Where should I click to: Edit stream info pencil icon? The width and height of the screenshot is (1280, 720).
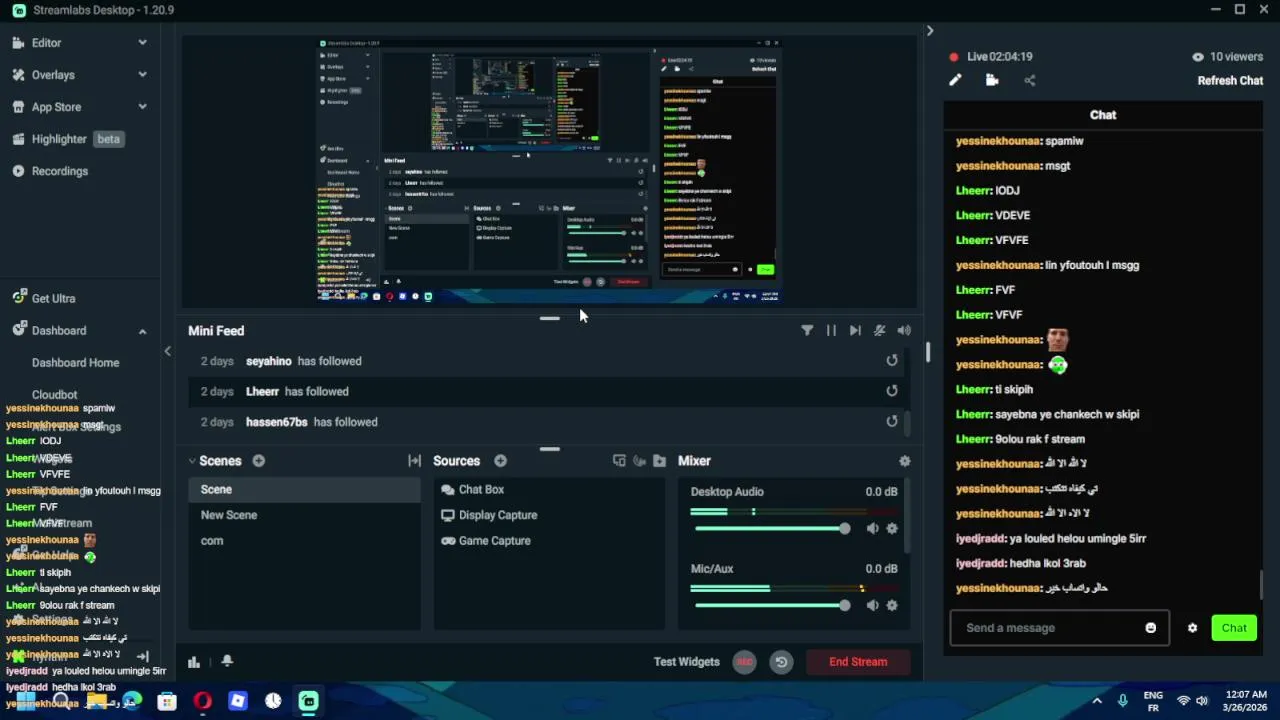pyautogui.click(x=955, y=81)
